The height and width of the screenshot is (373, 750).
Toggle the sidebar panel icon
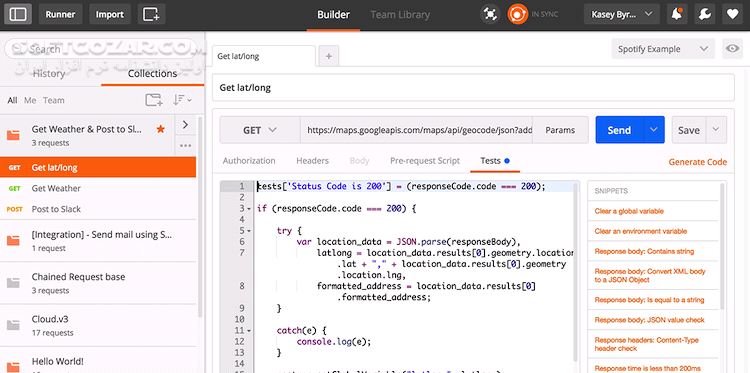pyautogui.click(x=18, y=14)
